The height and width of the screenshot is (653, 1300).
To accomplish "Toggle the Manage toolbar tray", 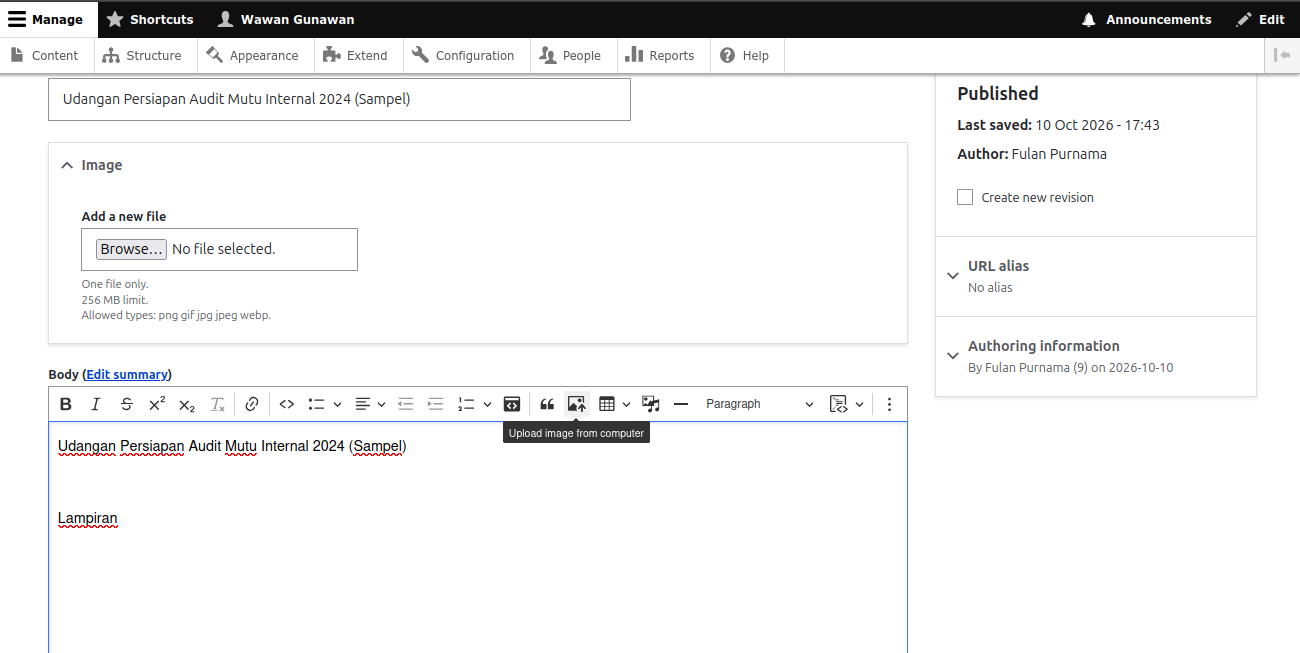I will click(x=46, y=19).
